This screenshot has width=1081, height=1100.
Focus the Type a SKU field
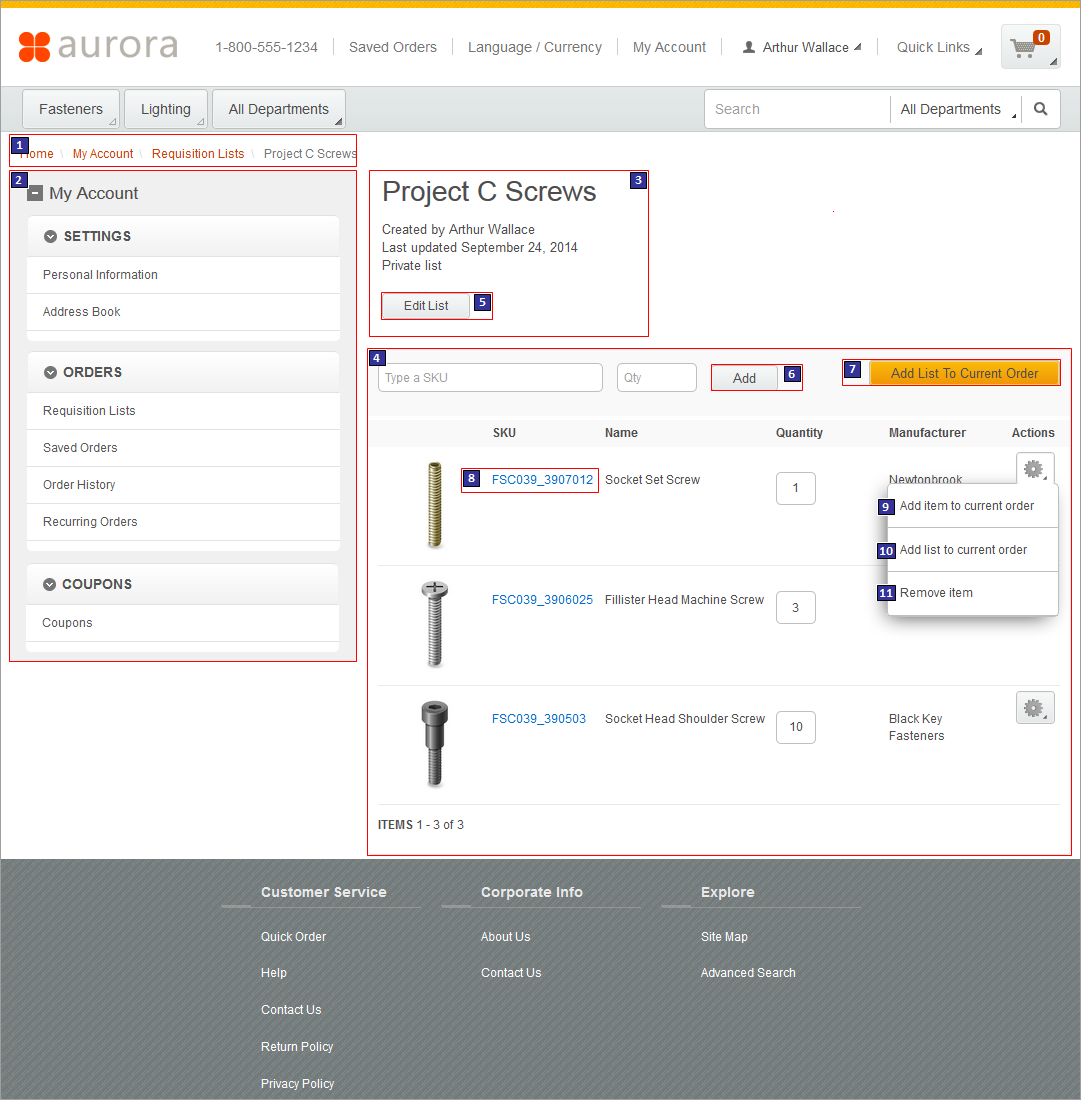(490, 377)
